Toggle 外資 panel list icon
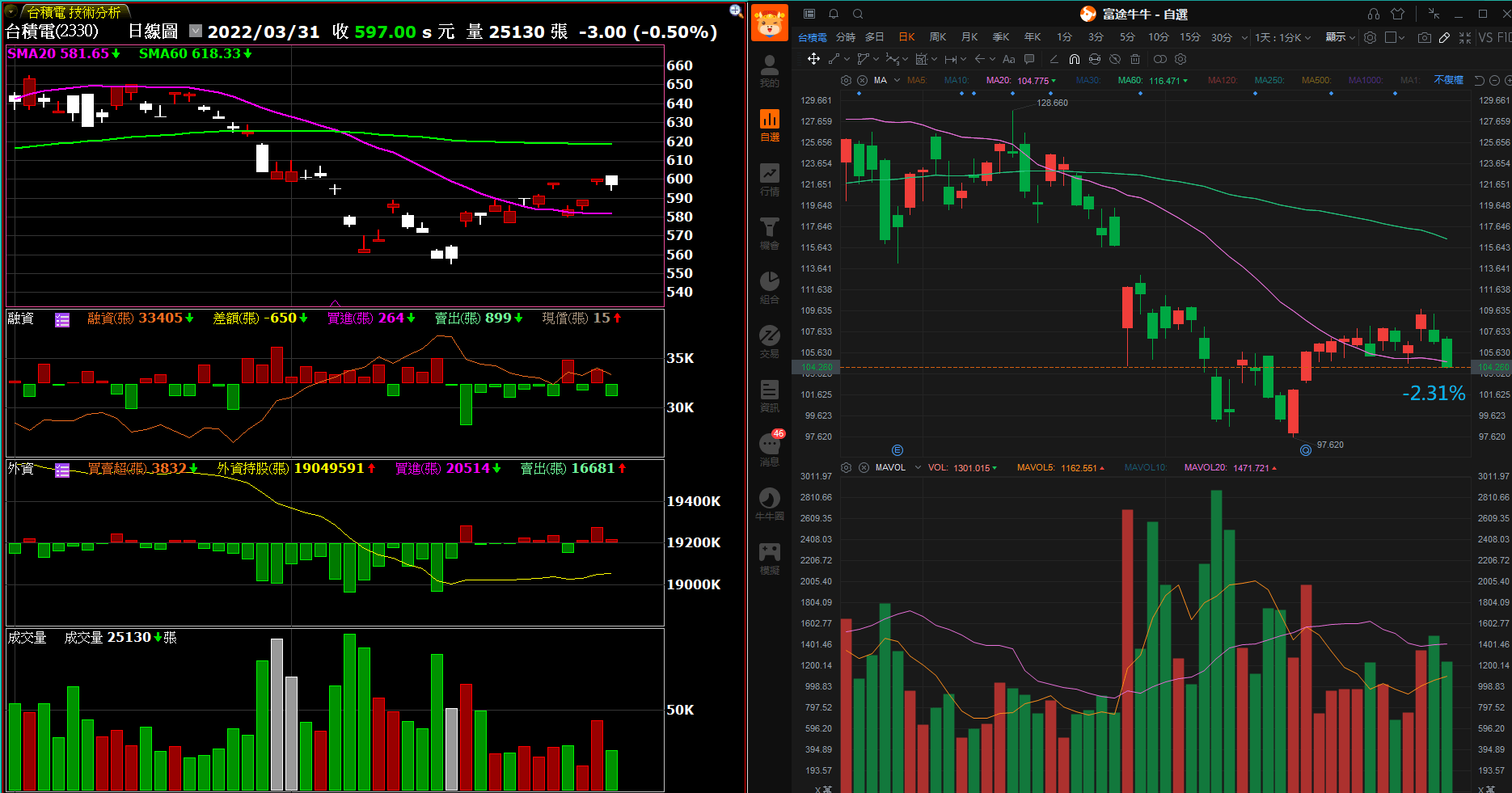Viewport: 1512px width, 793px height. pyautogui.click(x=62, y=470)
